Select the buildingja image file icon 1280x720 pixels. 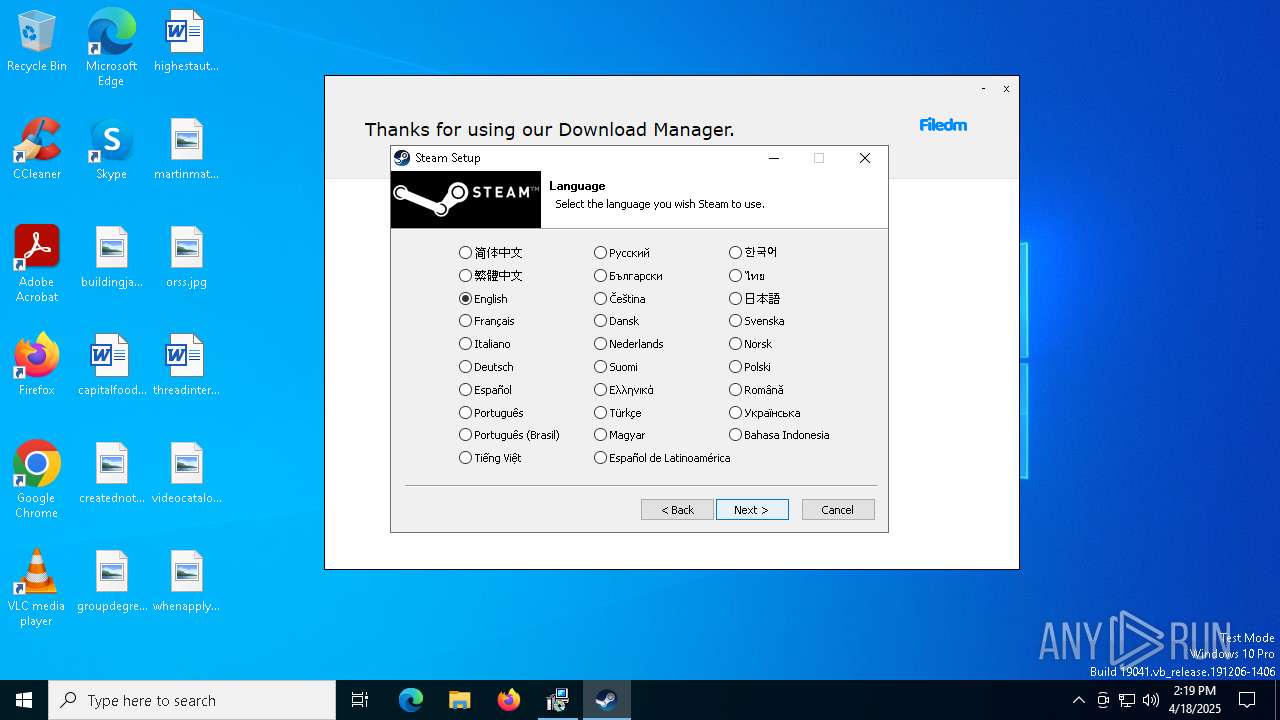click(x=111, y=258)
